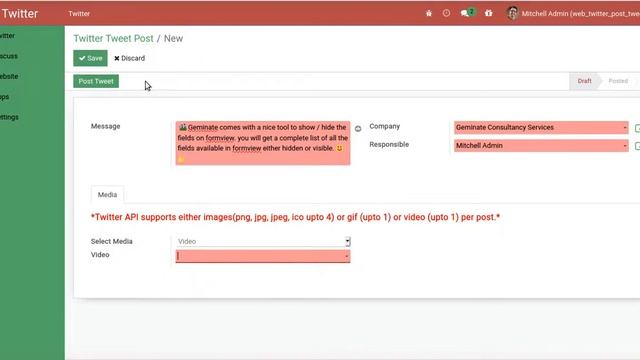Click the Post Tweet button
Screen dimensions: 640x360
pyautogui.click(x=96, y=81)
